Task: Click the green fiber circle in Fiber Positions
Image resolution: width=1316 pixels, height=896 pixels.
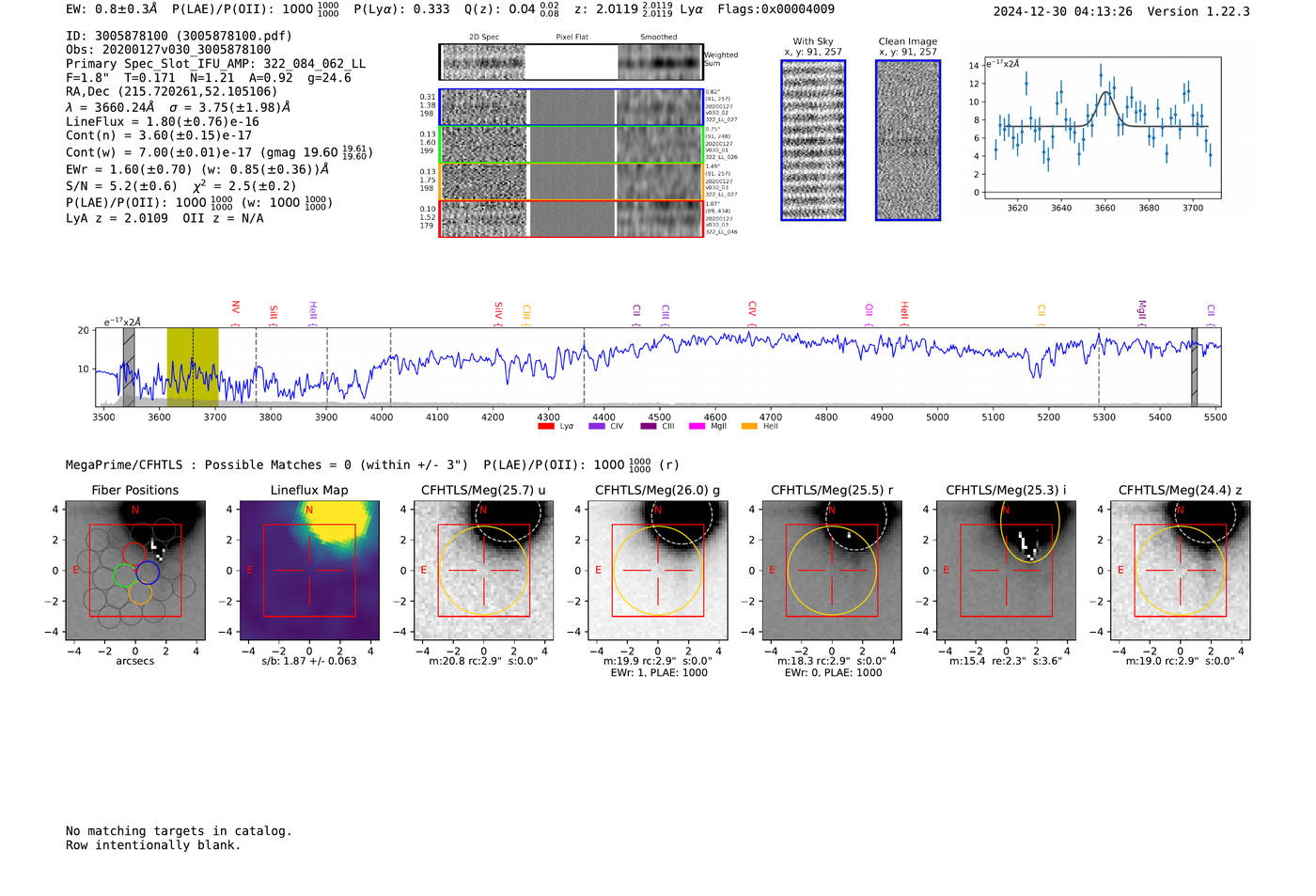Action: pos(125,575)
